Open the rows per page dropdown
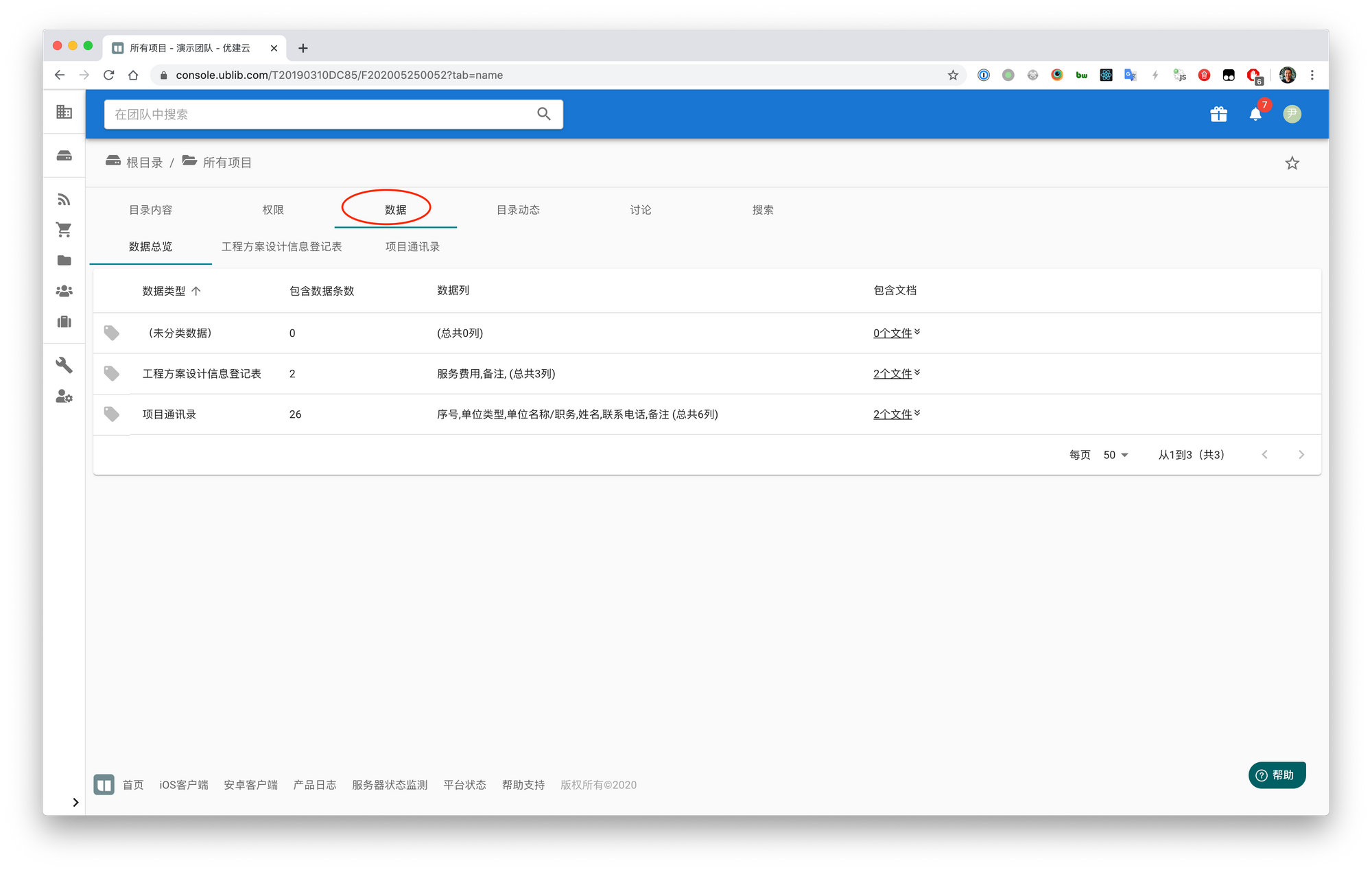This screenshot has height=872, width=1372. click(x=1115, y=455)
